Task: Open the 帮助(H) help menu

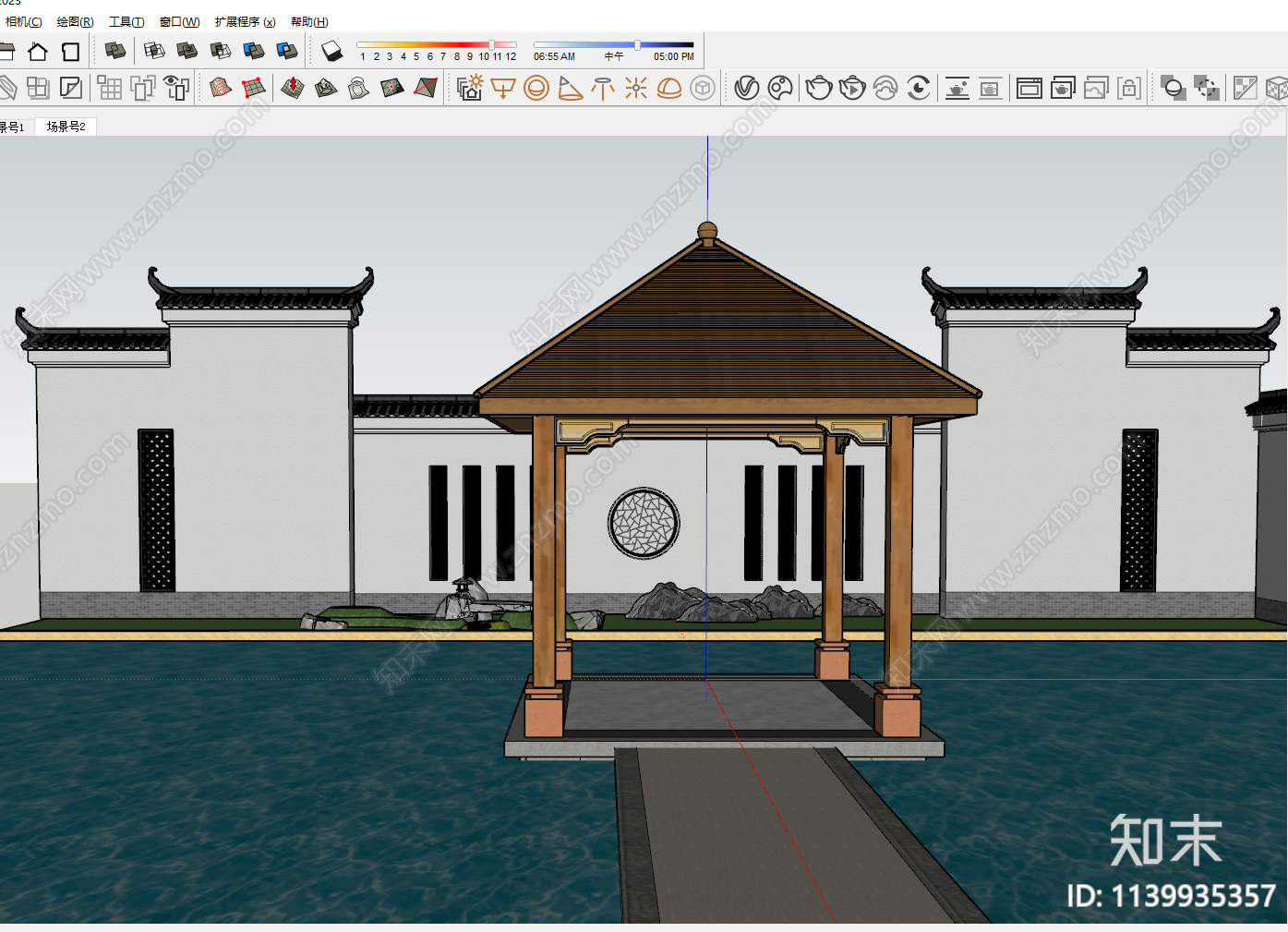Action: (x=309, y=21)
